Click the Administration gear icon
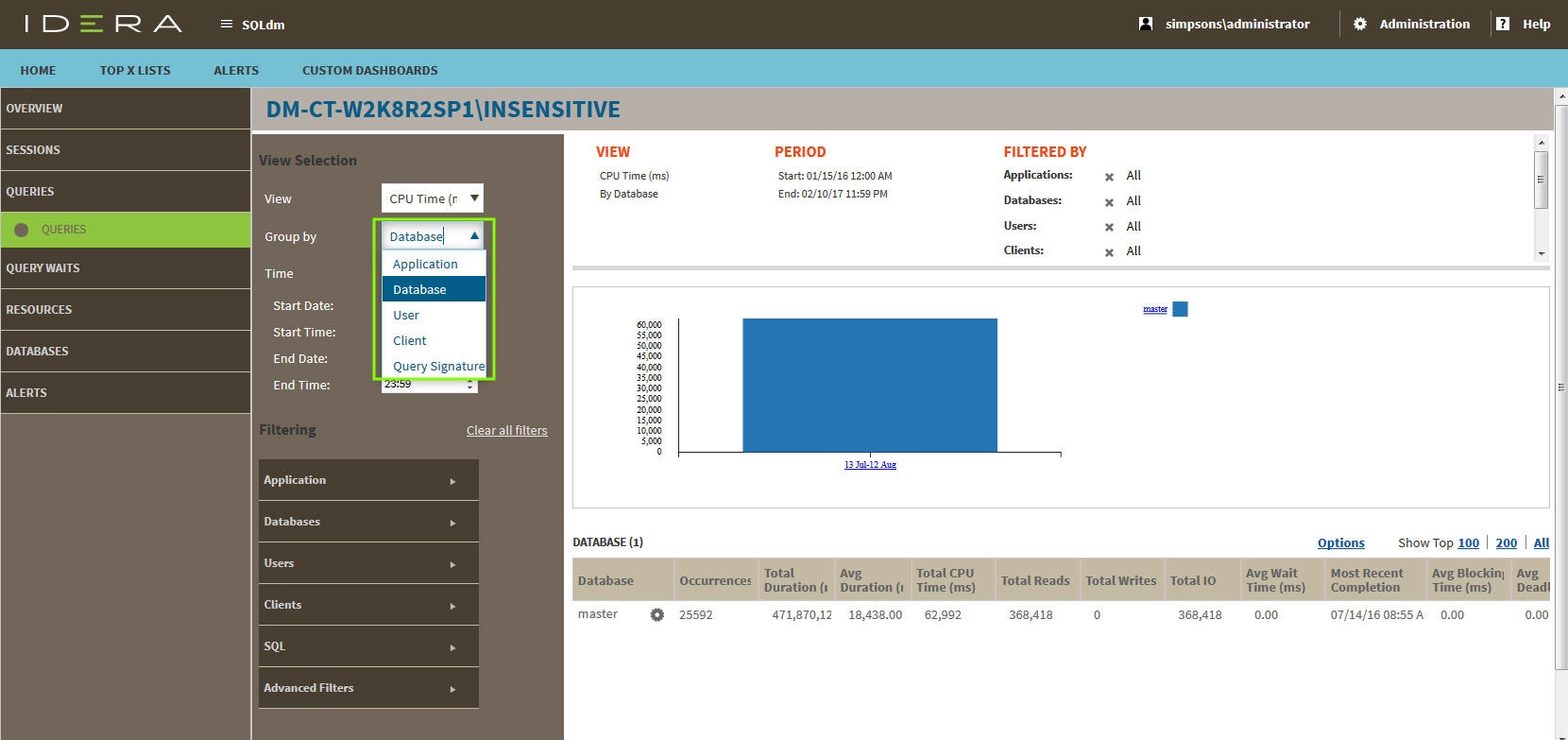The width and height of the screenshot is (1568, 740). coord(1360,24)
